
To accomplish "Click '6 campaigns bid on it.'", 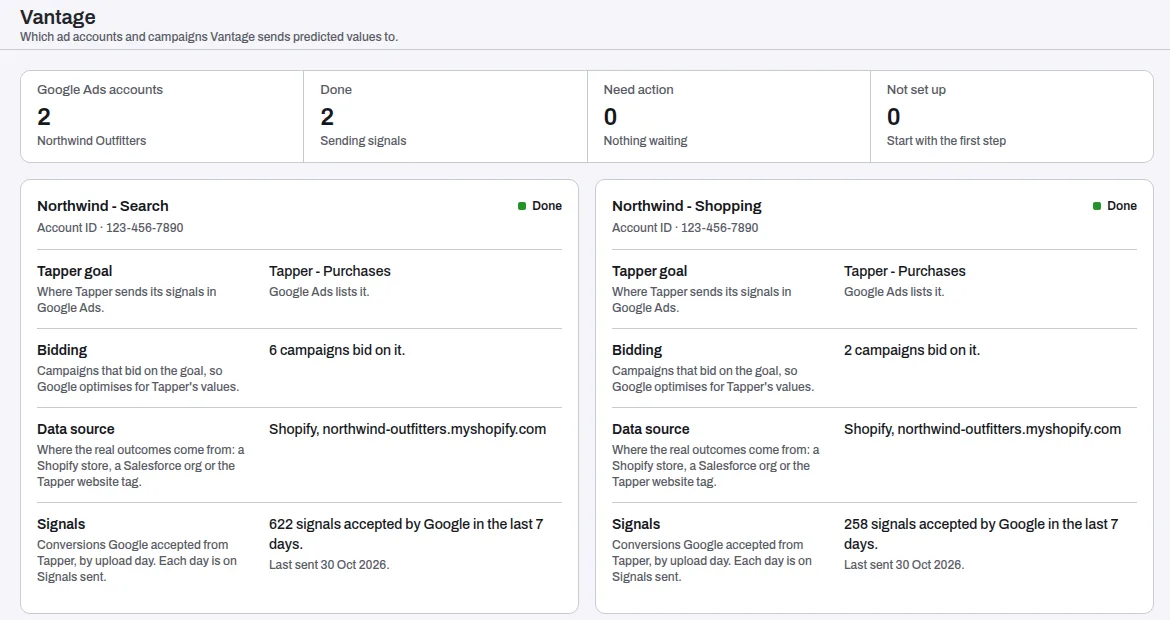I will (337, 350).
